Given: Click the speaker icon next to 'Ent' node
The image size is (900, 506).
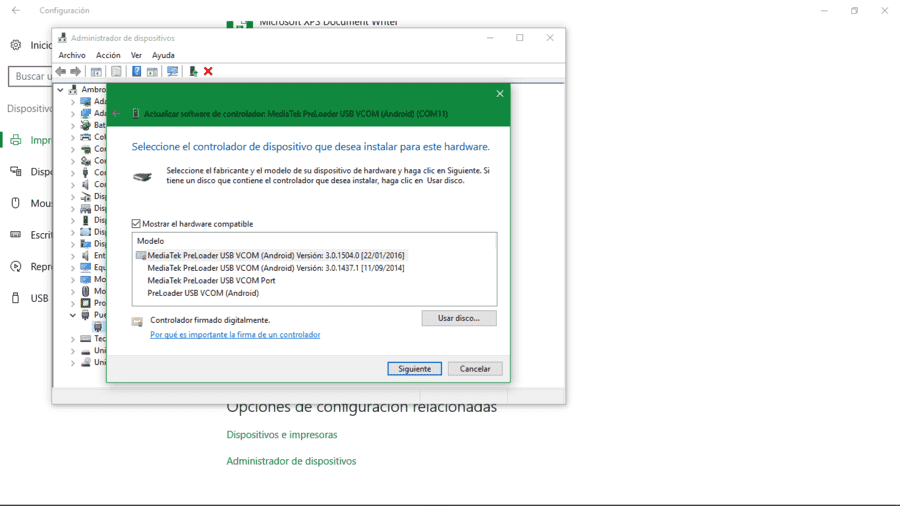Looking at the screenshot, I should pos(86,255).
